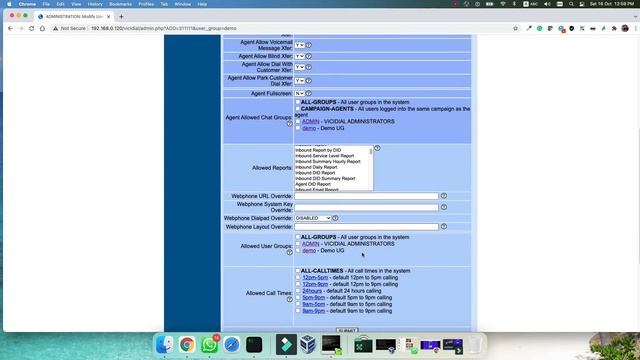Launch Safari from the dock
Screen dimensions: 640x360
click(231, 345)
